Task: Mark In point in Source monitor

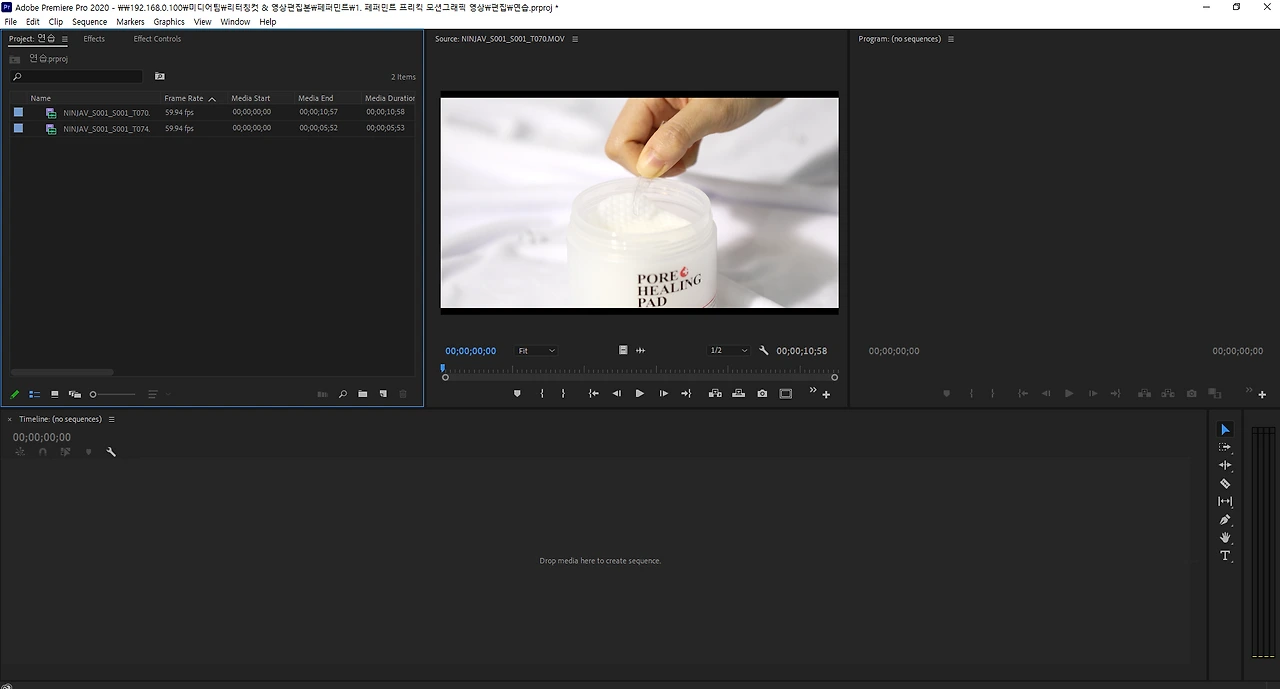Action: 542,394
